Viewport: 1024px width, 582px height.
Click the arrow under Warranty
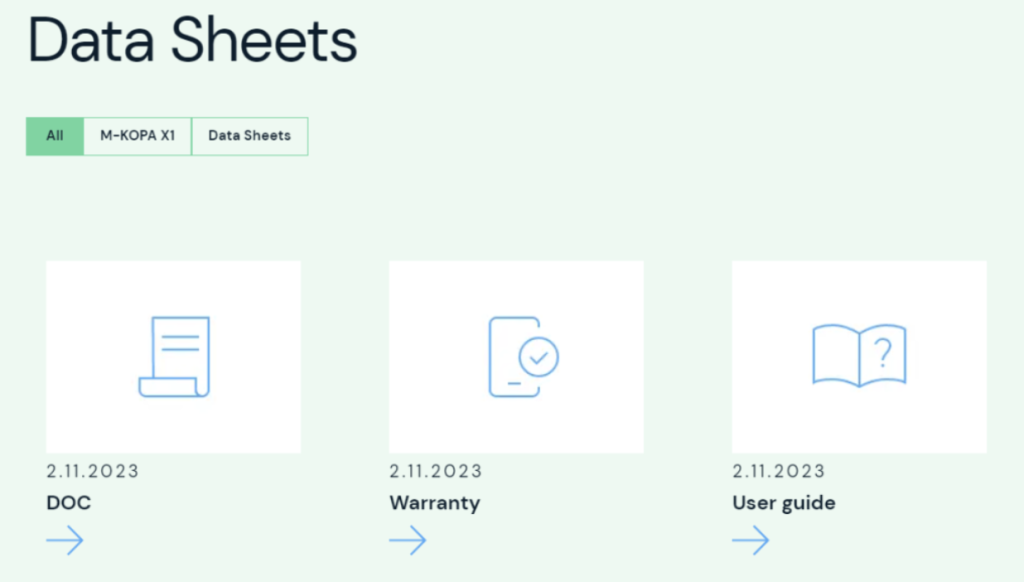(408, 540)
